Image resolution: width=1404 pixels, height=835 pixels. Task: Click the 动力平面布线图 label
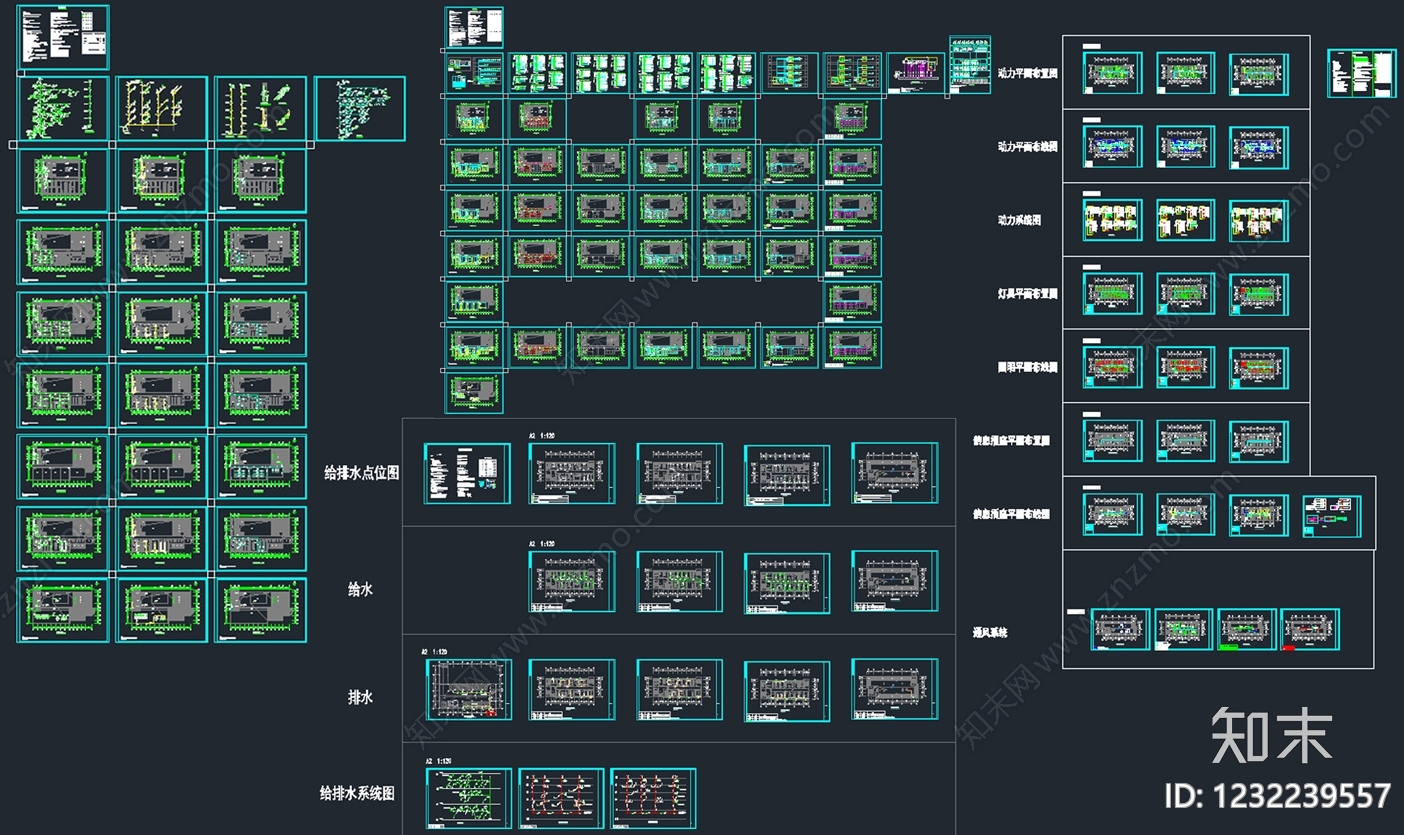(x=1027, y=146)
